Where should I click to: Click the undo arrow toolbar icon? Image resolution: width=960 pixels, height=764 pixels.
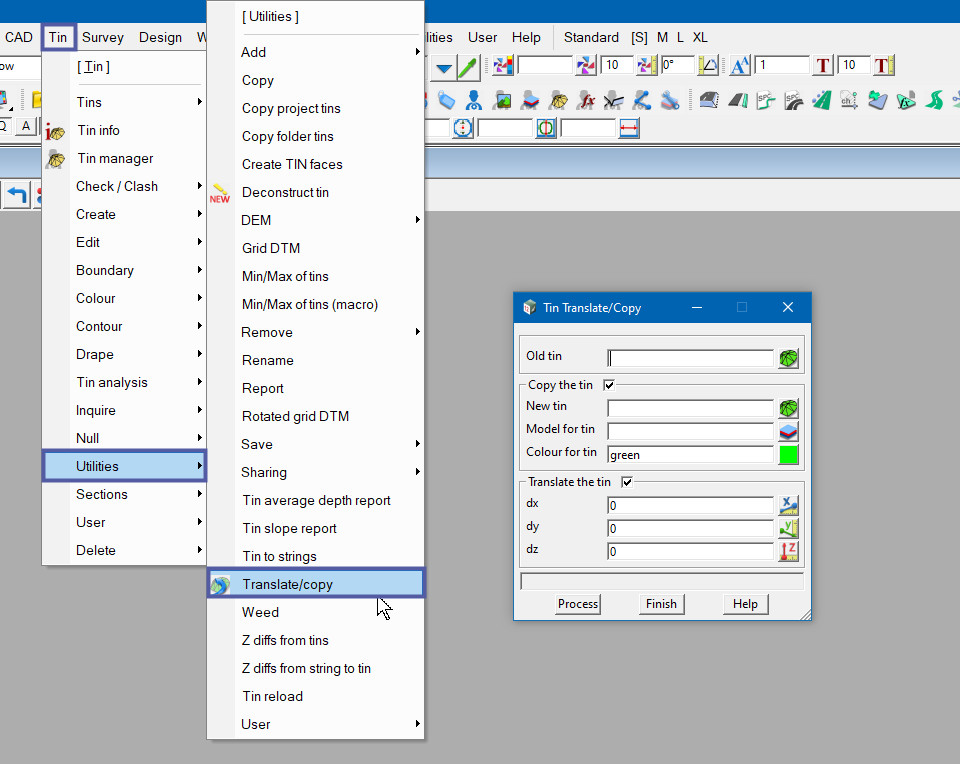pyautogui.click(x=16, y=195)
